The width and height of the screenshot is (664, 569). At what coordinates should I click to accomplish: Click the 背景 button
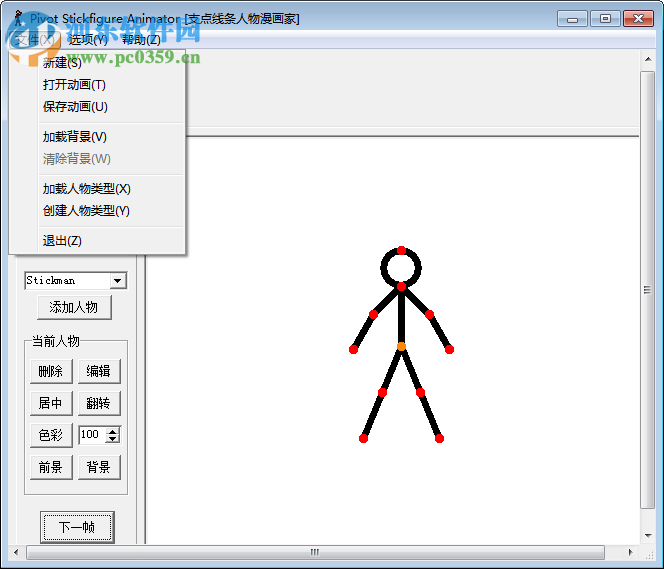point(99,467)
